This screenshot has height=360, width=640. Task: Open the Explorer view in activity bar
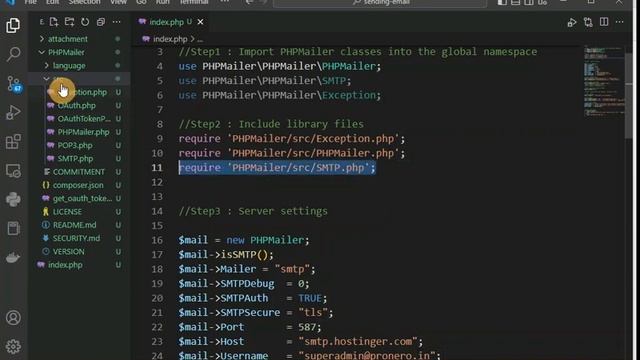[x=13, y=26]
